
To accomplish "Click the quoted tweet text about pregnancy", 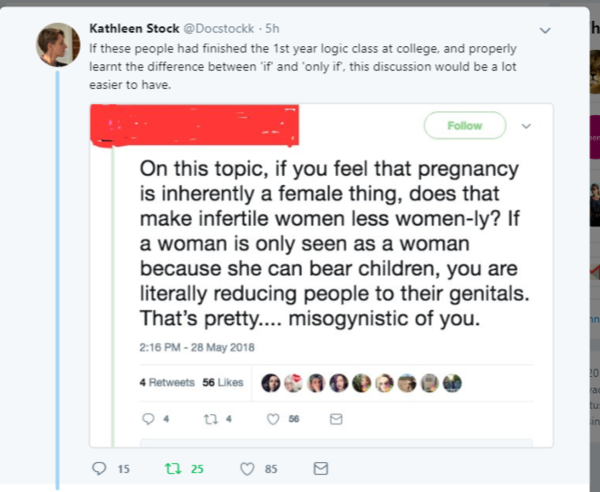I will pyautogui.click(x=330, y=240).
